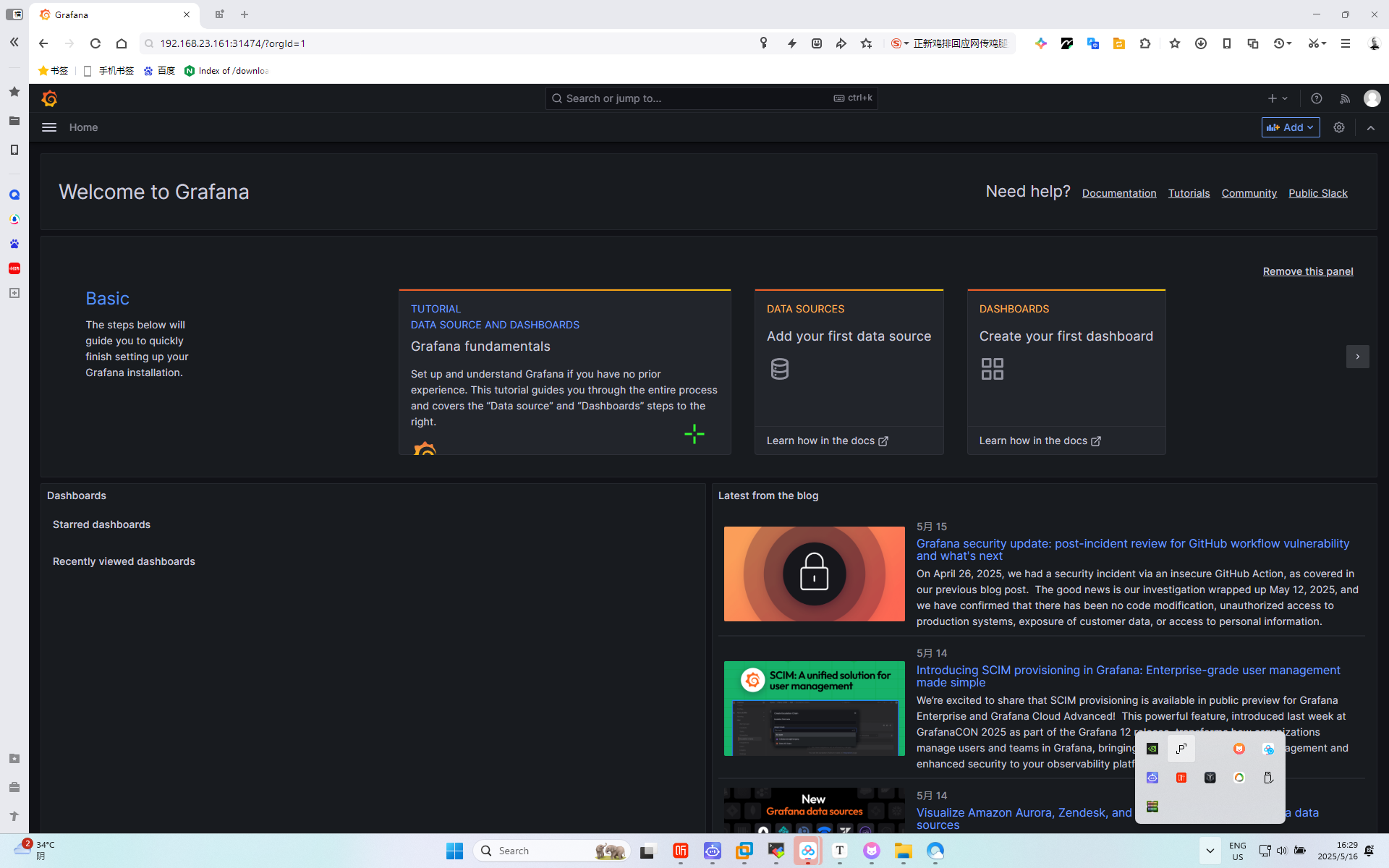Click the user profile avatar
The height and width of the screenshot is (868, 1389).
pyautogui.click(x=1372, y=98)
